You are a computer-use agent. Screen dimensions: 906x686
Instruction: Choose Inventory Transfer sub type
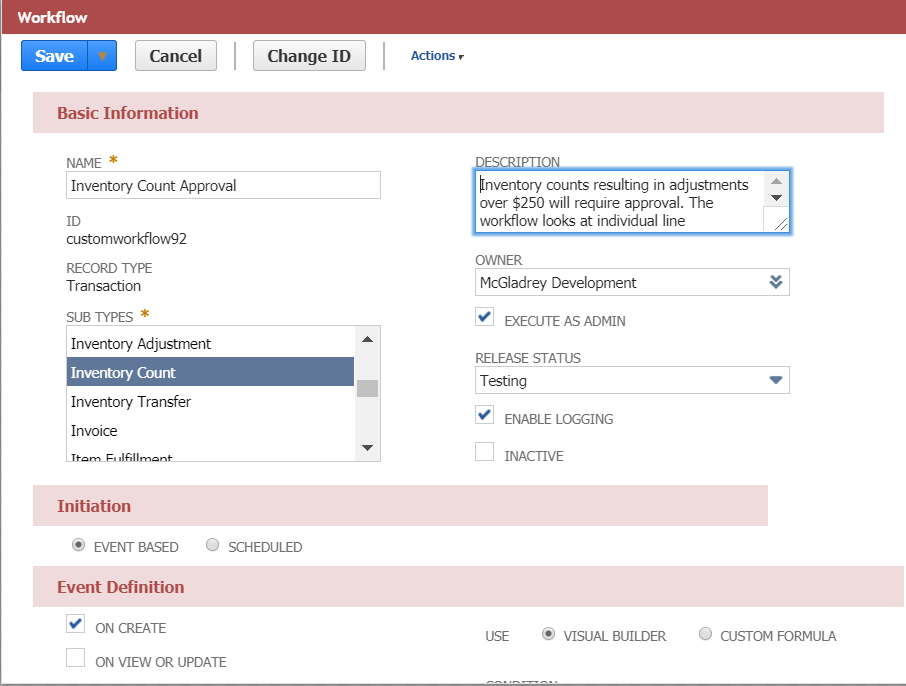pyautogui.click(x=131, y=402)
